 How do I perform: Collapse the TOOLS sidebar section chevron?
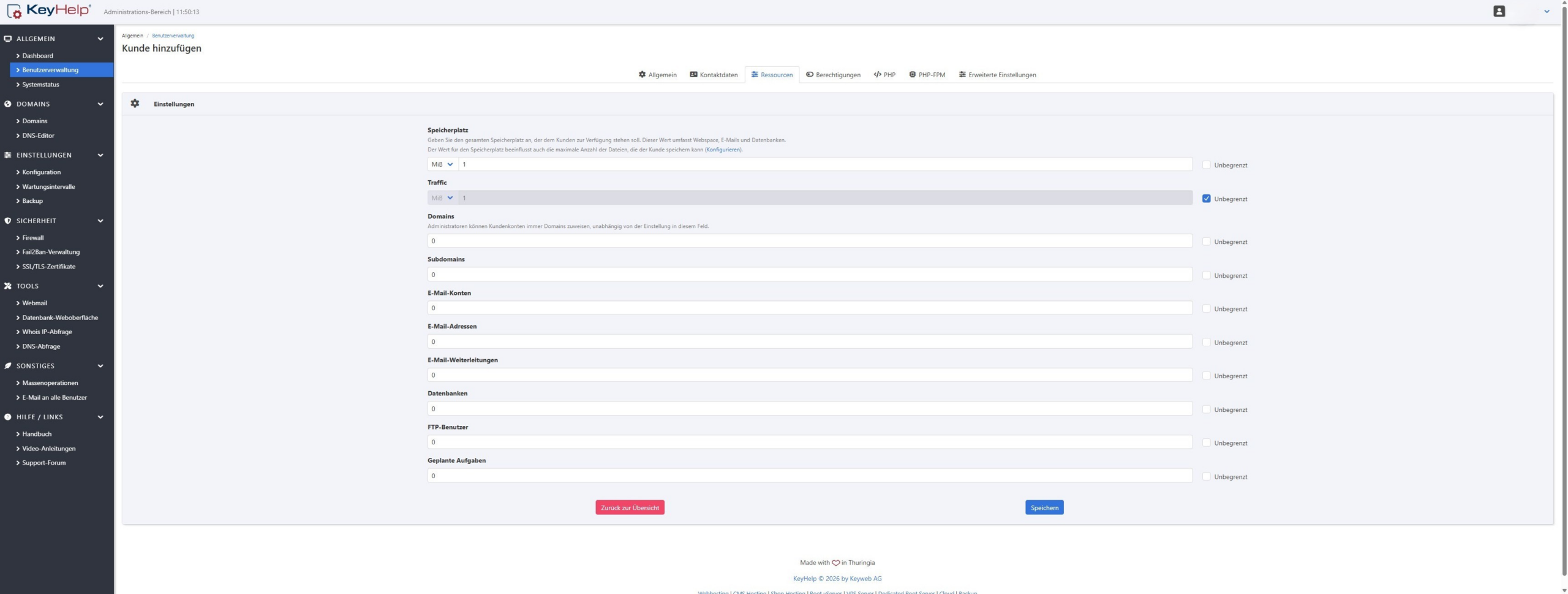coord(100,286)
